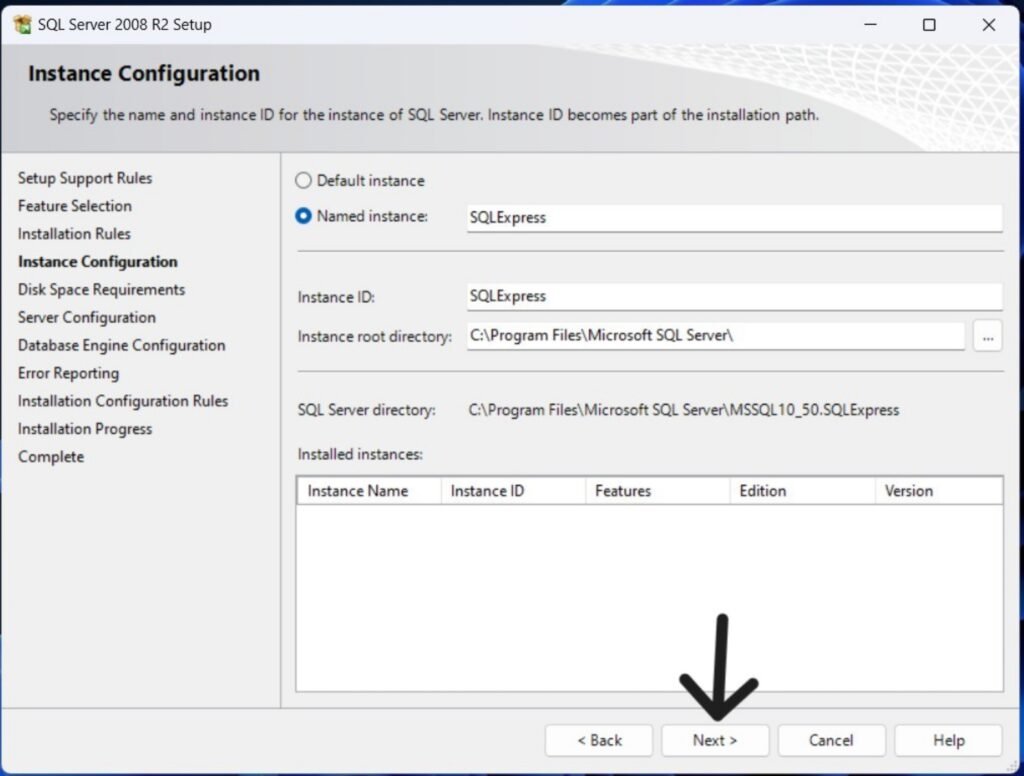
Task: Click the SQL Server Setup title bar icon
Action: [x=22, y=25]
